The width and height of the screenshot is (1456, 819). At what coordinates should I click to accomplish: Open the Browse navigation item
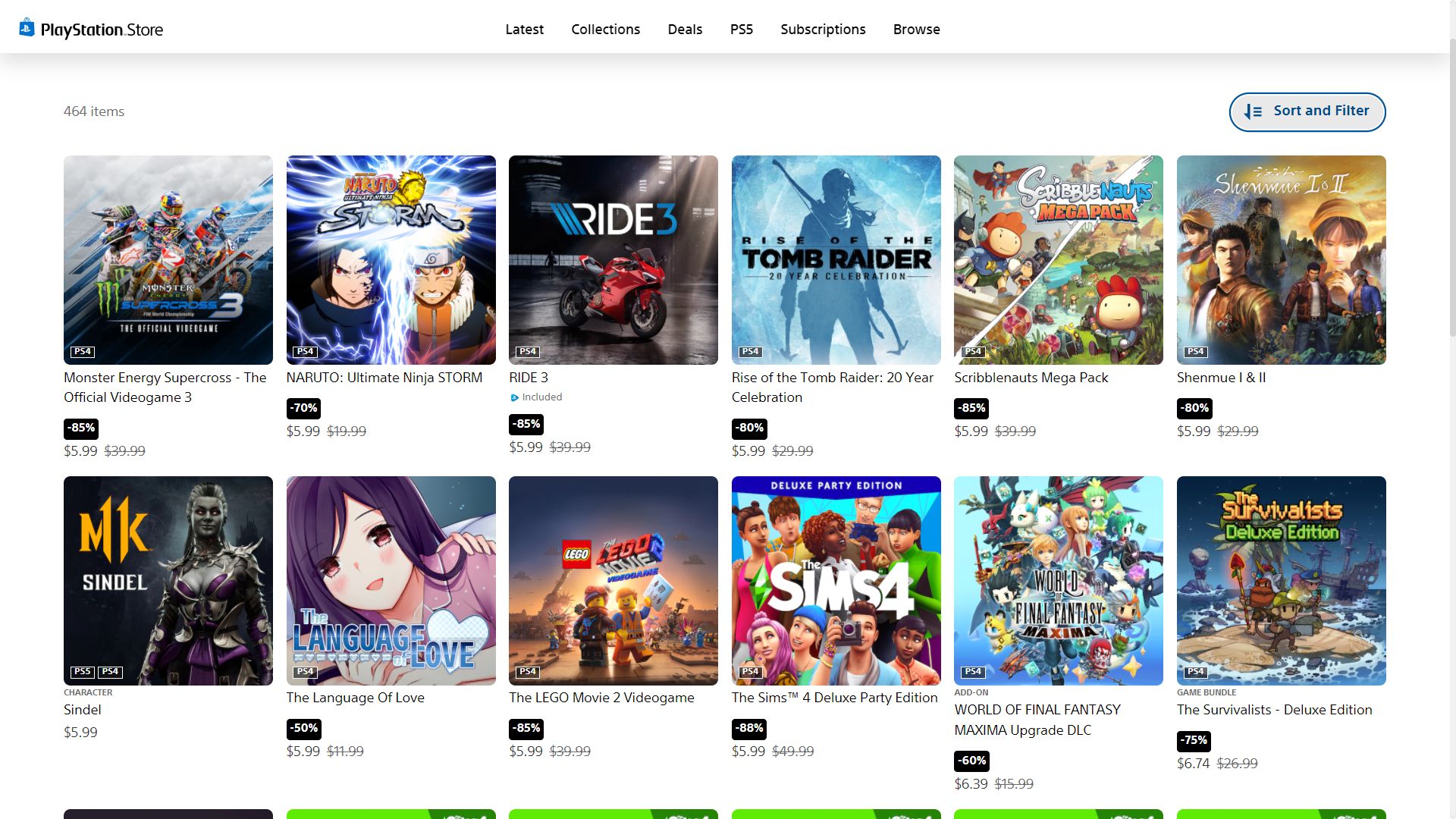pyautogui.click(x=916, y=30)
